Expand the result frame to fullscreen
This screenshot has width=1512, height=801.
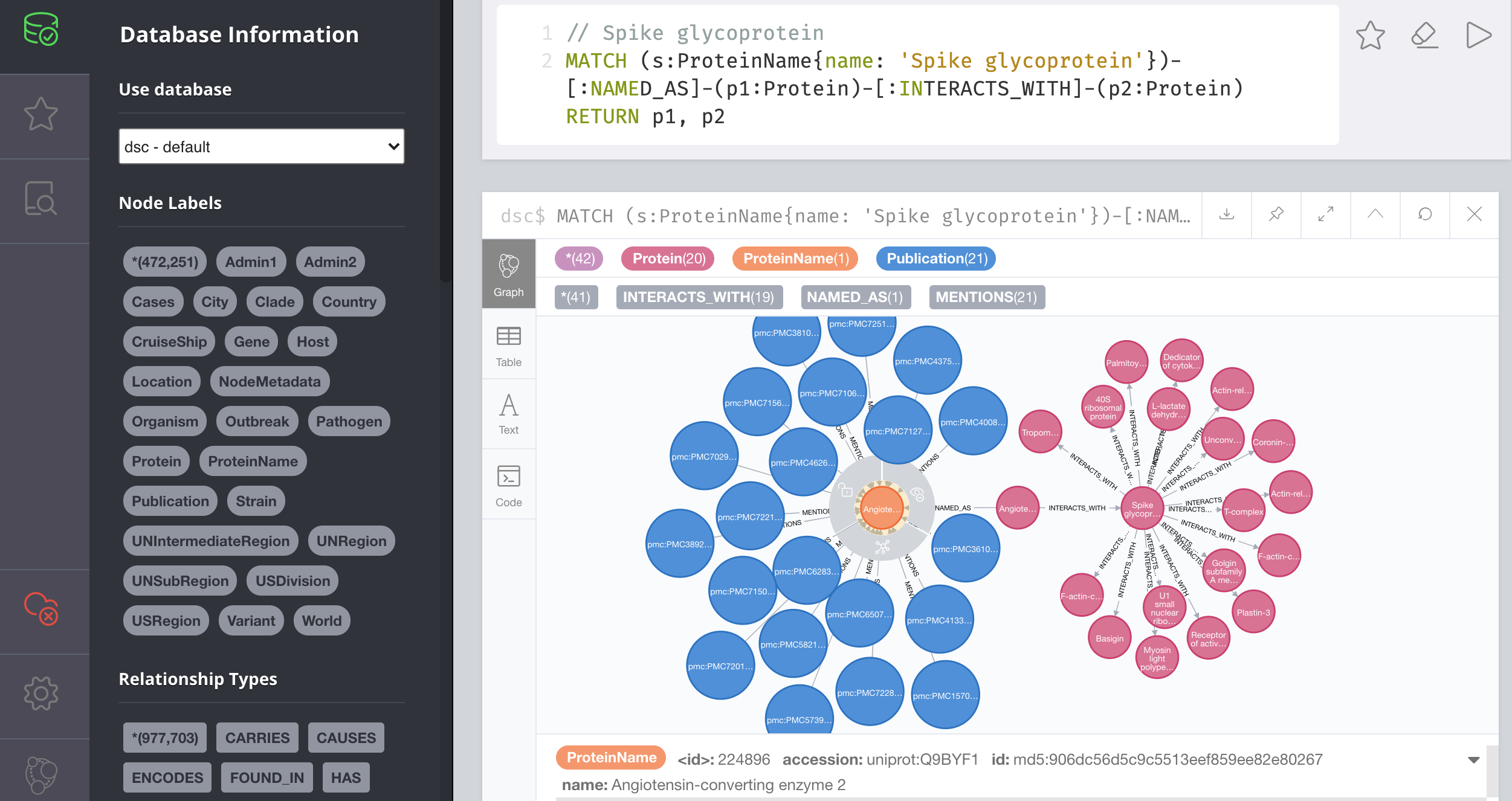click(1326, 214)
